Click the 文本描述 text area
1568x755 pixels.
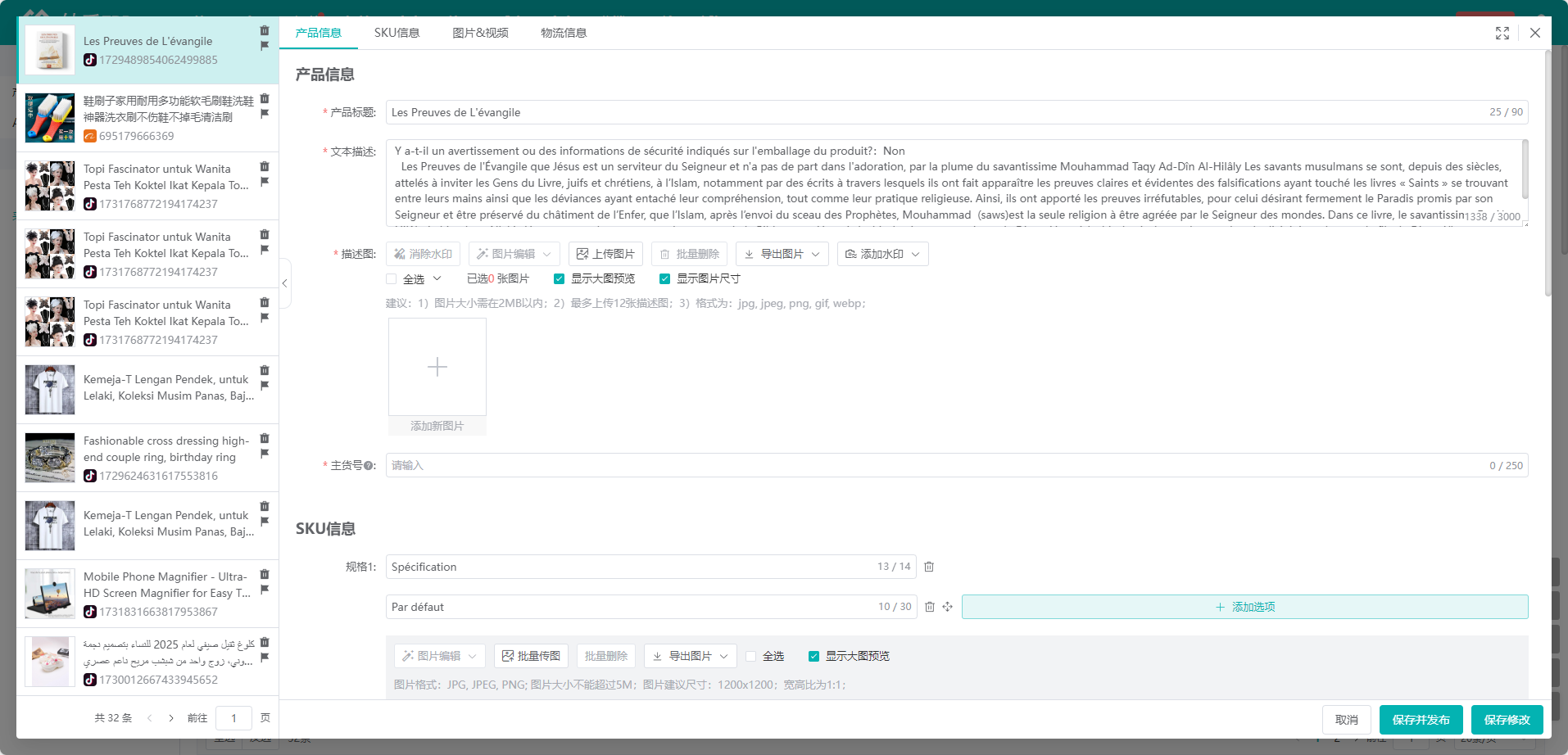click(957, 183)
